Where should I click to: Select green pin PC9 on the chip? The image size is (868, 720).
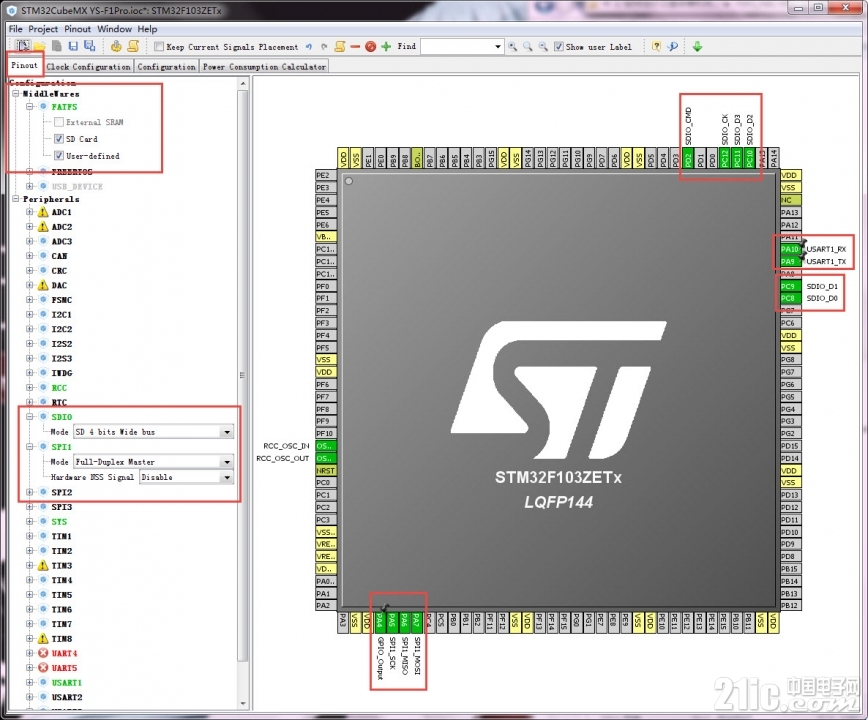coord(790,286)
